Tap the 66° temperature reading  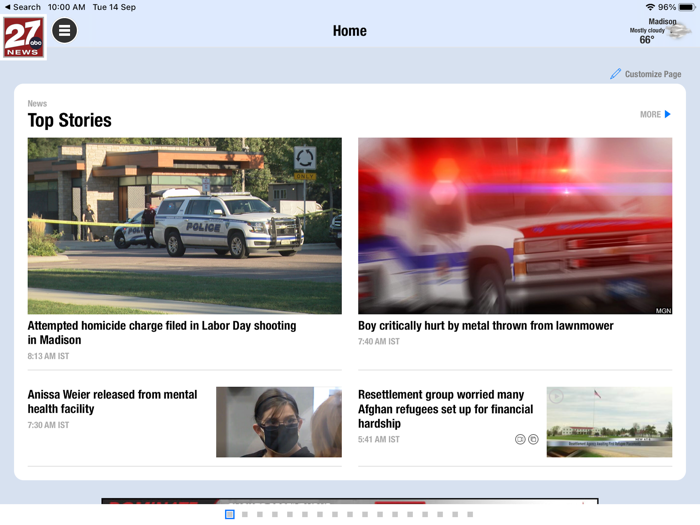(x=646, y=40)
